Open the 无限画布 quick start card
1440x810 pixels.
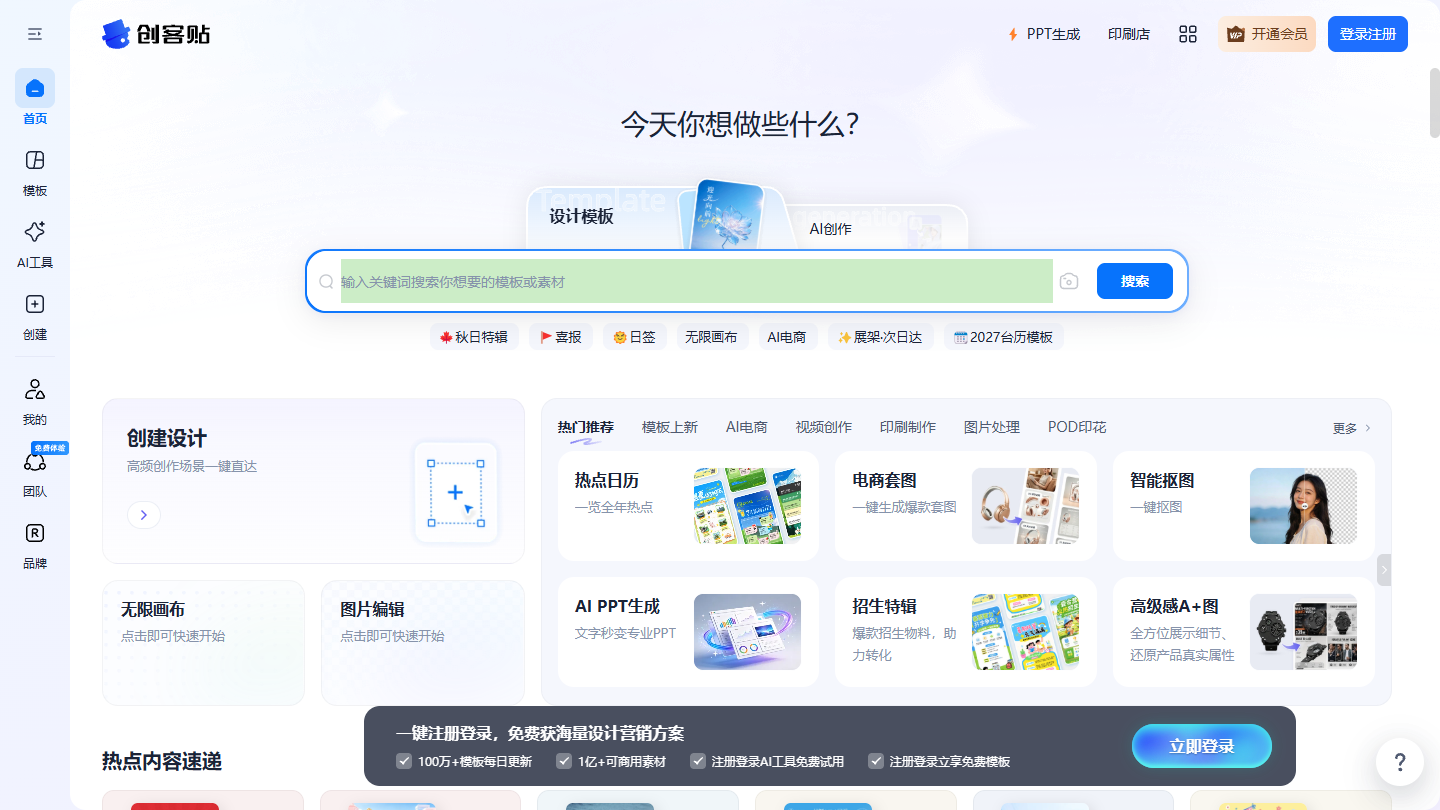pos(203,643)
